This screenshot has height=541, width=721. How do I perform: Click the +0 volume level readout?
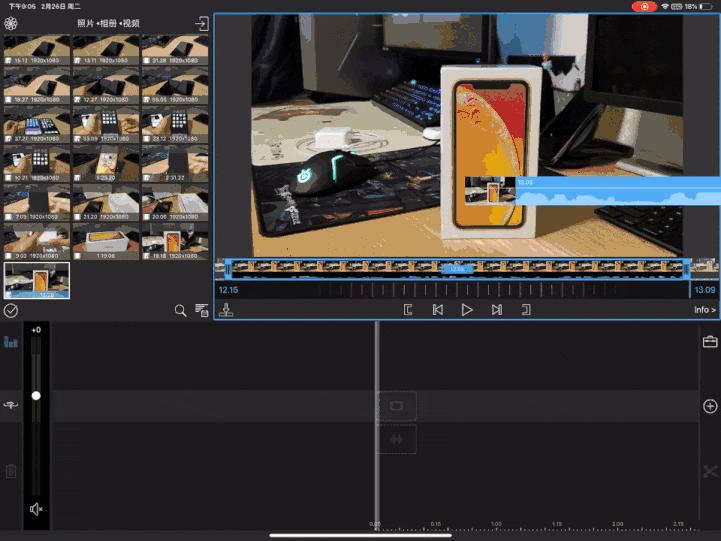point(36,330)
